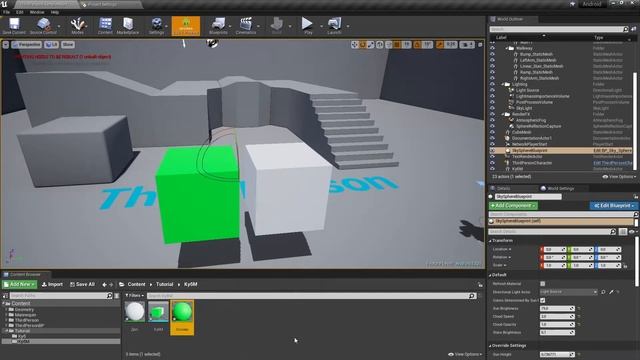Click the orange highlighted build toolbar button
Image resolution: width=640 pixels, height=360 pixels.
(186, 26)
